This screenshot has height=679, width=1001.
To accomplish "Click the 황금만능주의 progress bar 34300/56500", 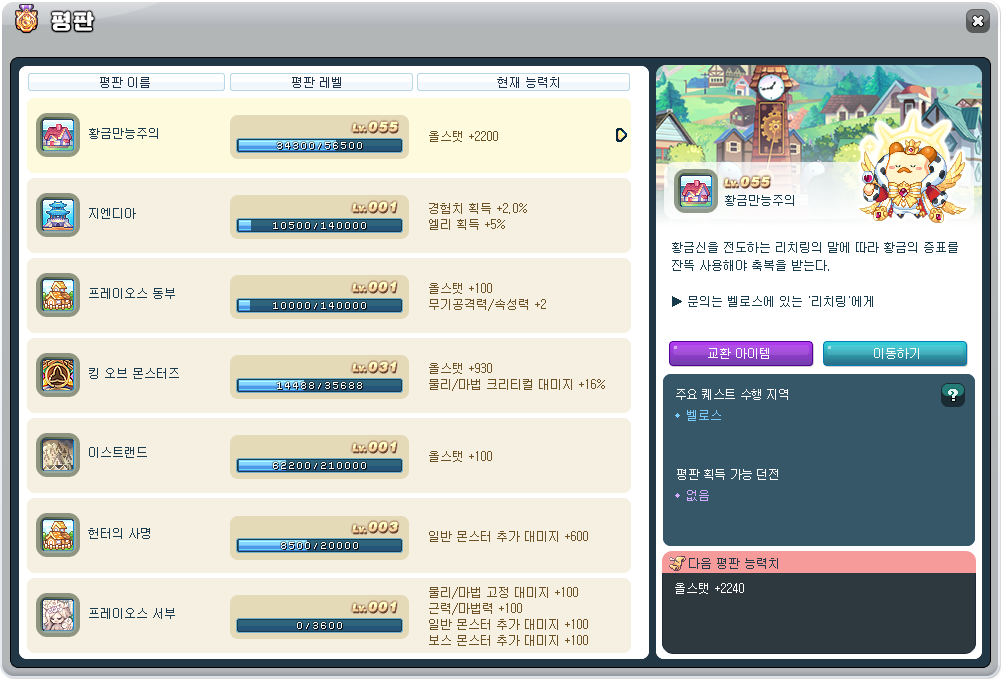I will pyautogui.click(x=319, y=146).
